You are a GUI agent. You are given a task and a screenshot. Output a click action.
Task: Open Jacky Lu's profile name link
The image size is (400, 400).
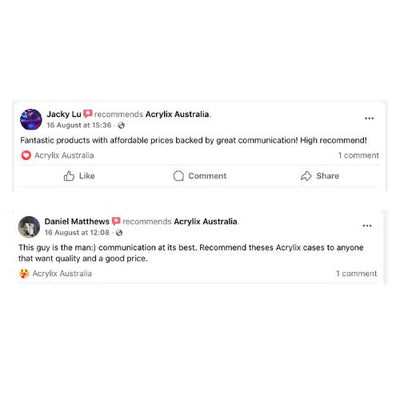tap(64, 114)
